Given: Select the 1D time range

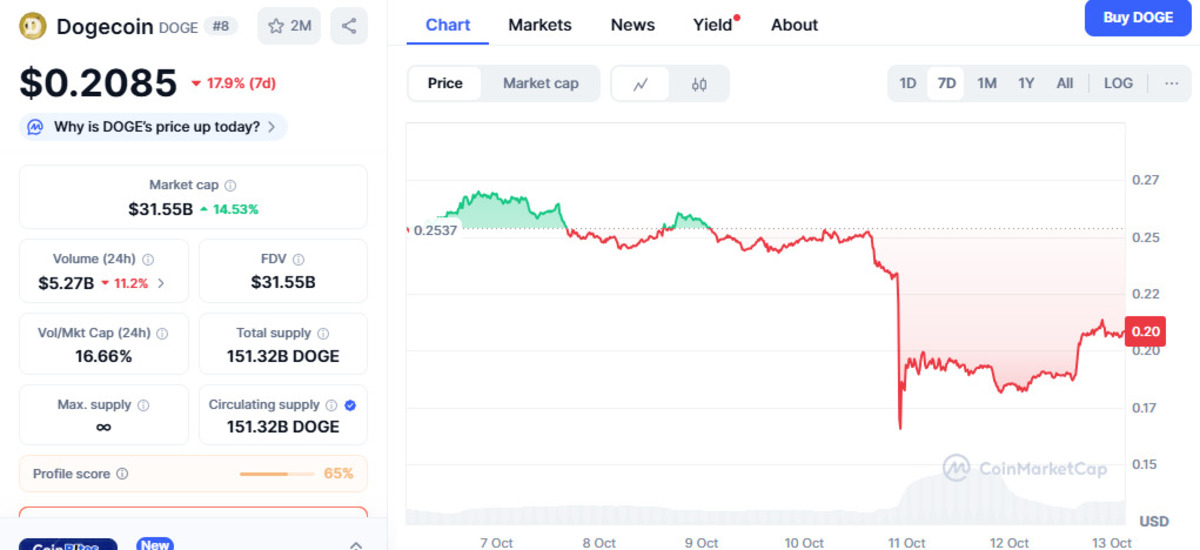Looking at the screenshot, I should tap(907, 83).
